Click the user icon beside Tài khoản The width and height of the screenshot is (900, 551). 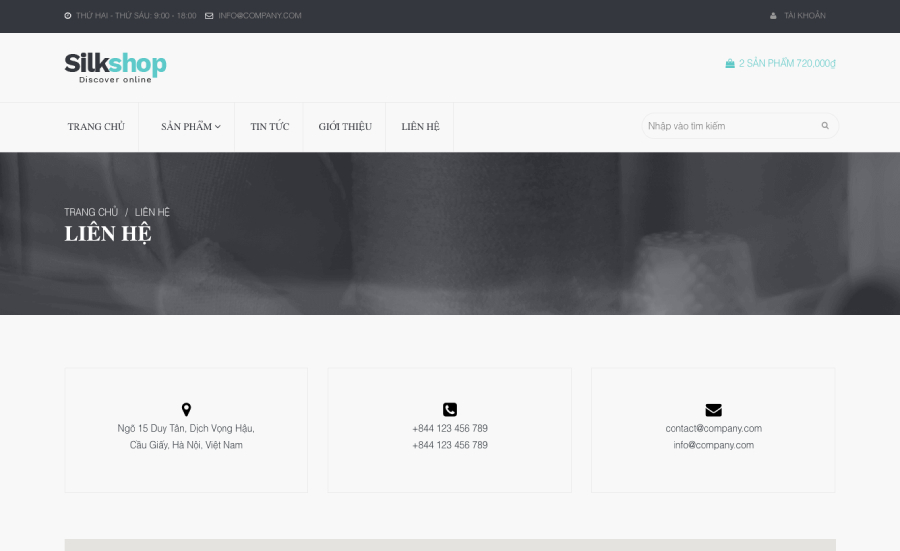pyautogui.click(x=773, y=16)
